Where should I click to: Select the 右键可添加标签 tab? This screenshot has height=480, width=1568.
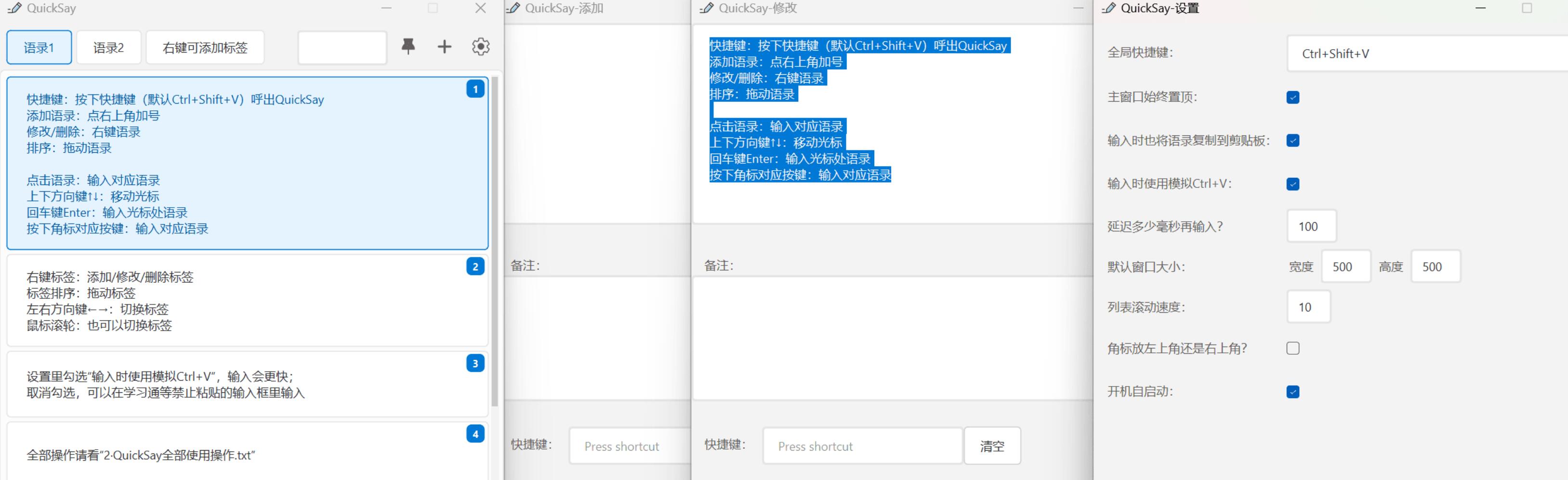(x=205, y=48)
